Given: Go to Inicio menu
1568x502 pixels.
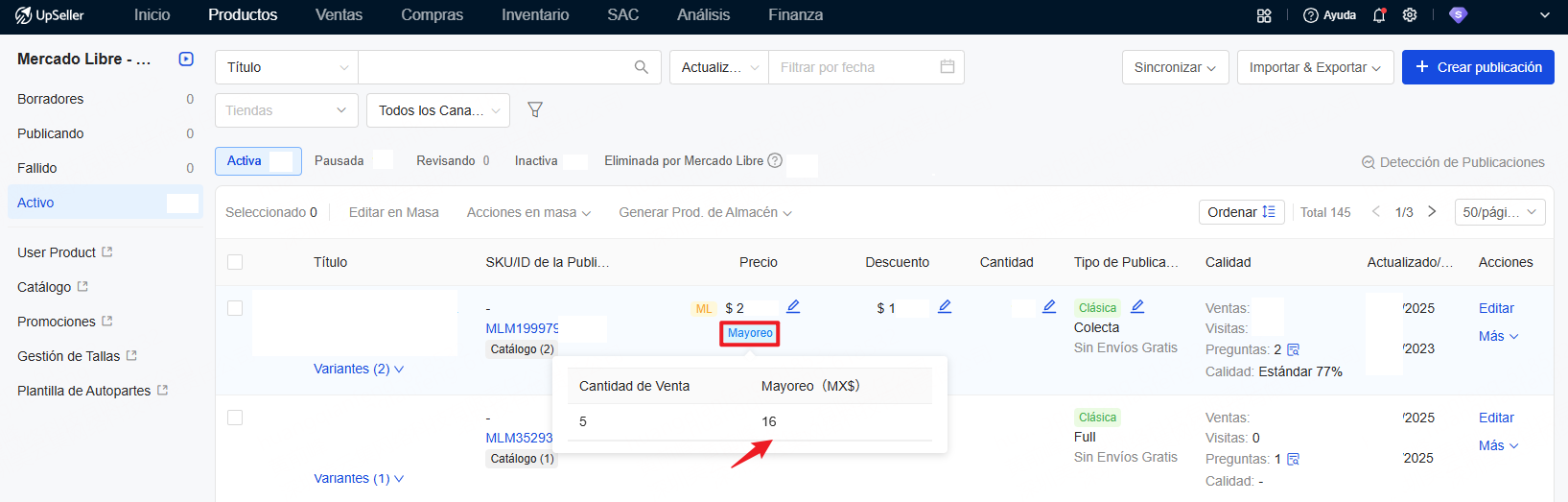Looking at the screenshot, I should pyautogui.click(x=152, y=15).
